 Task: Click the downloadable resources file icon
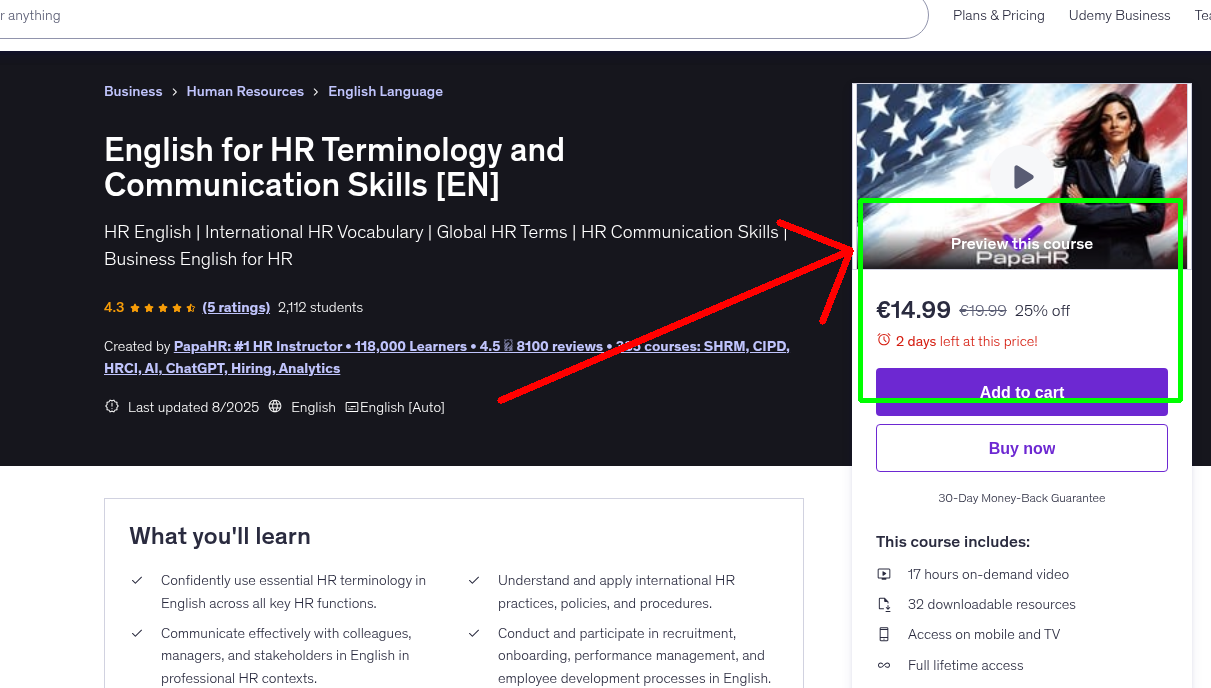(884, 604)
